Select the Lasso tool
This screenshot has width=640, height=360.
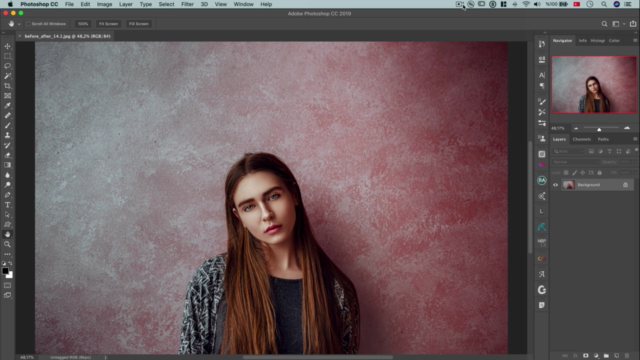7,66
